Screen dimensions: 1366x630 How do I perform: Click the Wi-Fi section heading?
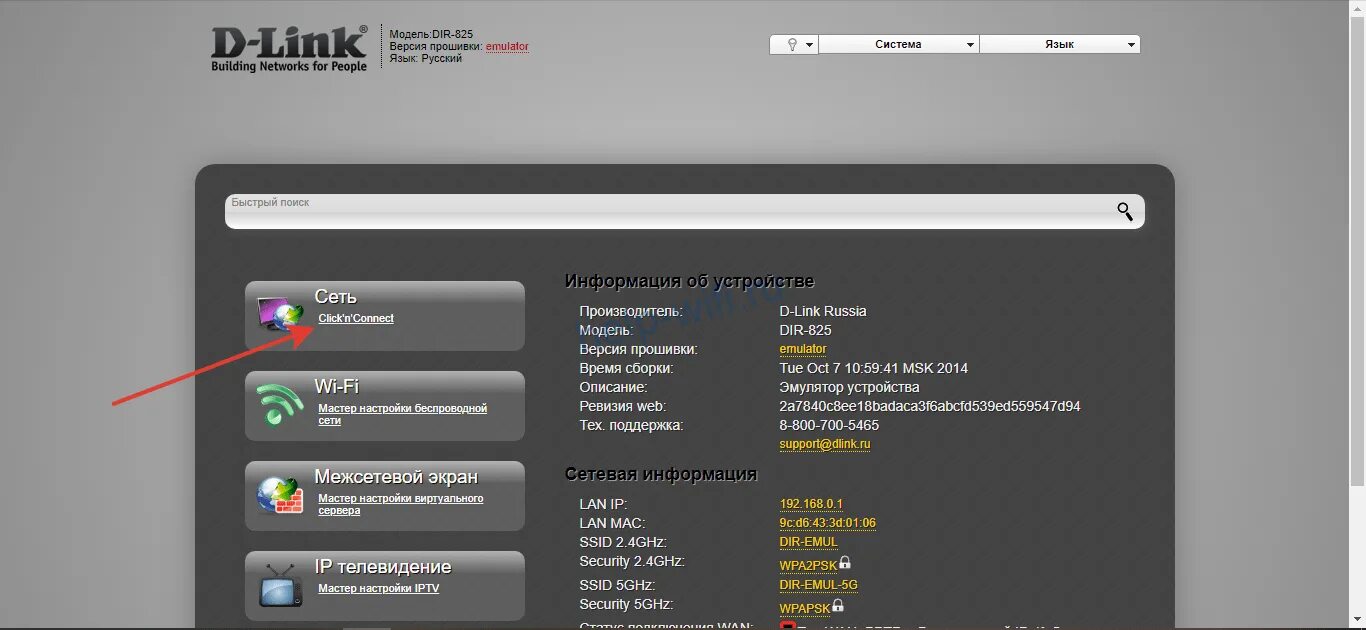tap(336, 386)
